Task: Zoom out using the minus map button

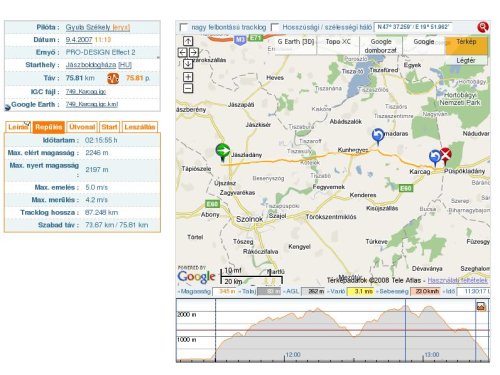Action: [x=188, y=88]
